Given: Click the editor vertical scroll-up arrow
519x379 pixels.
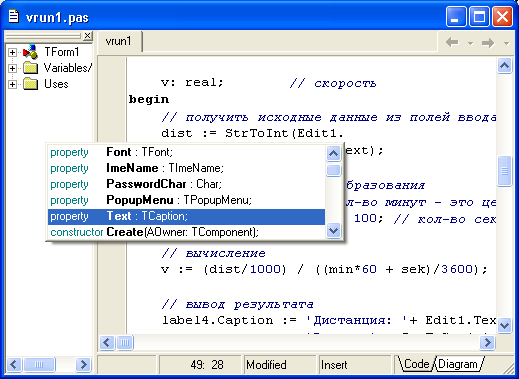Looking at the screenshot, I should click(x=504, y=65).
